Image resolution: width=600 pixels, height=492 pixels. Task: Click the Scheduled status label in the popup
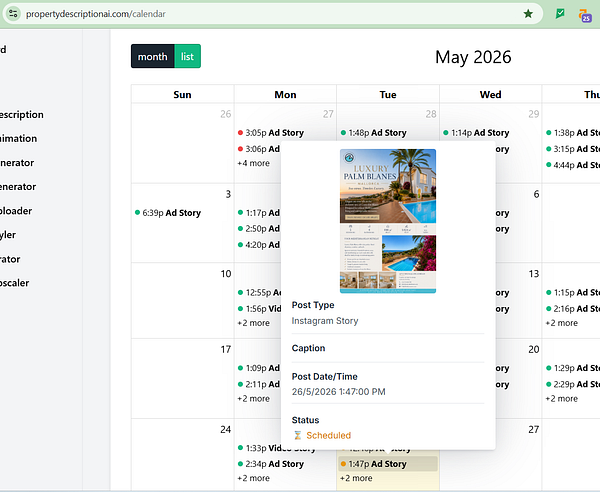coord(328,435)
